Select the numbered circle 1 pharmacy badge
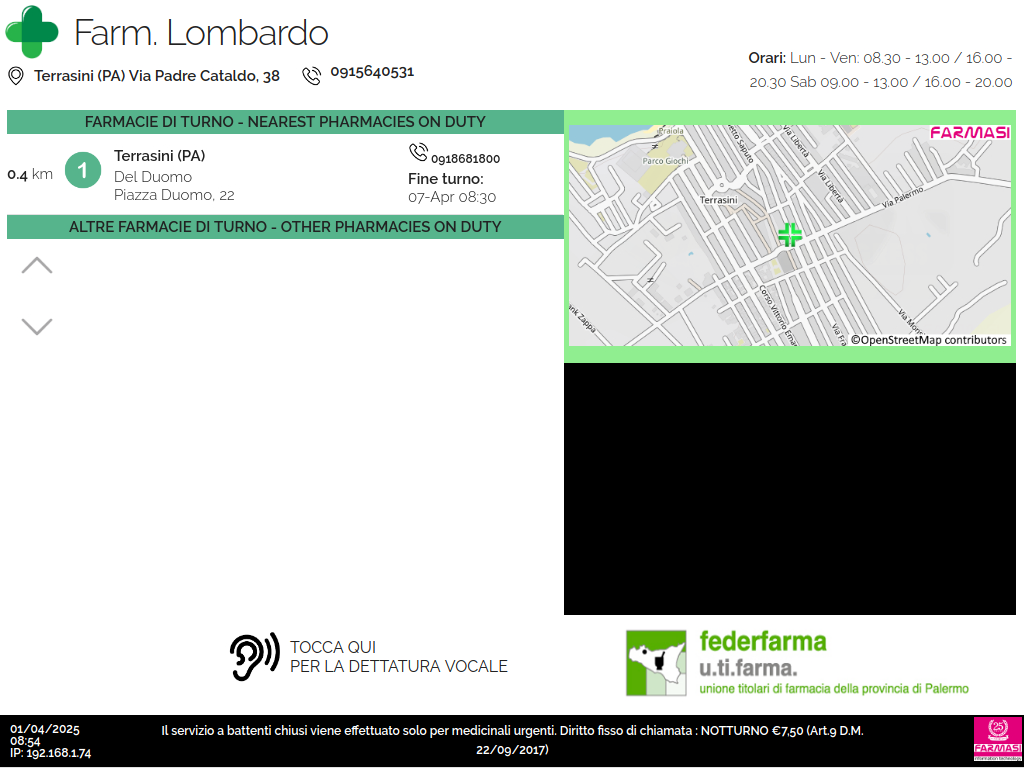 coord(83,171)
